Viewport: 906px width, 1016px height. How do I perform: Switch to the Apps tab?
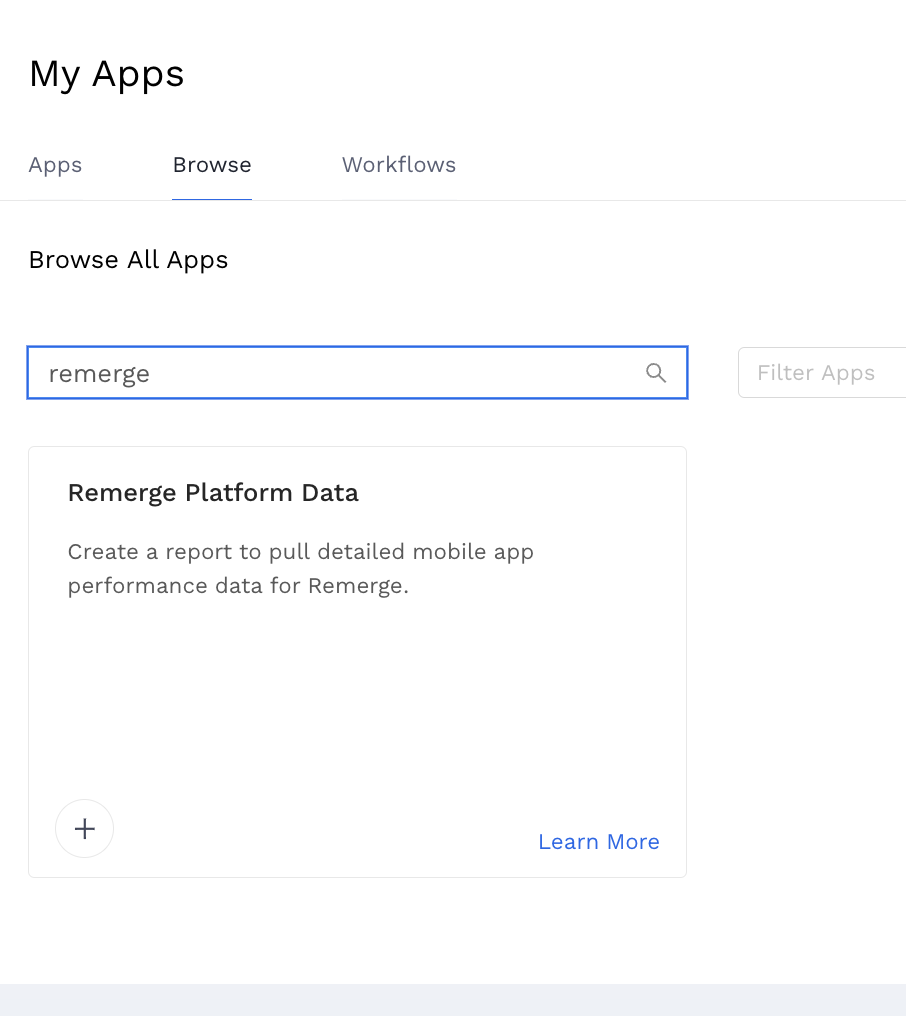click(x=55, y=165)
